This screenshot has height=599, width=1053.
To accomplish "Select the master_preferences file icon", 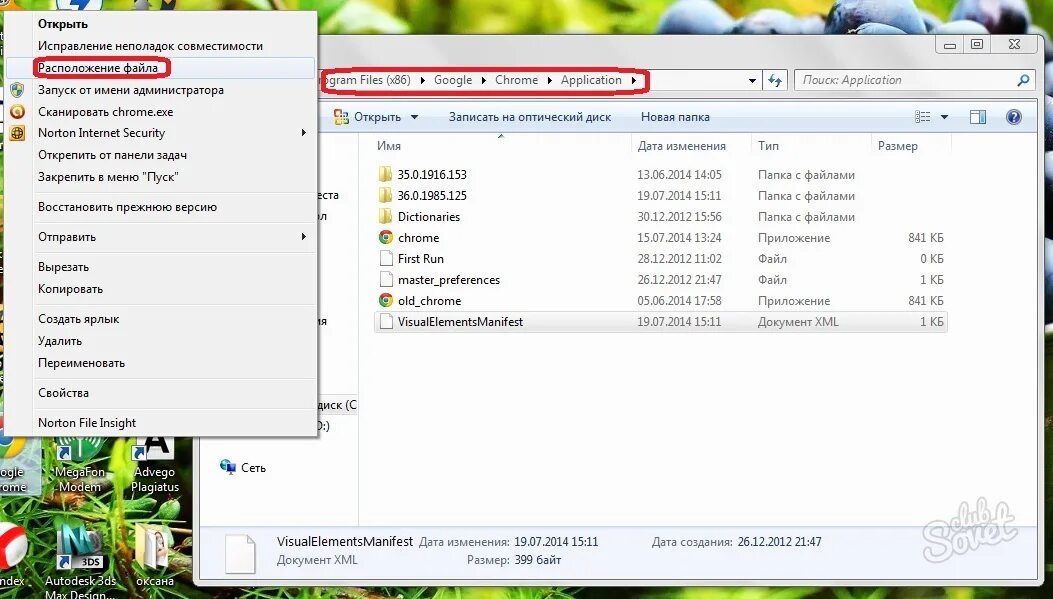I will 386,279.
